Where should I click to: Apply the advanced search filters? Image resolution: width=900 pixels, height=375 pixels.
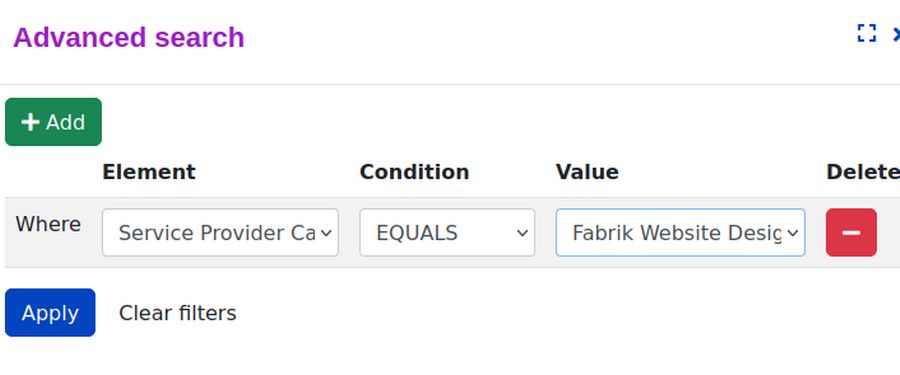[x=50, y=312]
